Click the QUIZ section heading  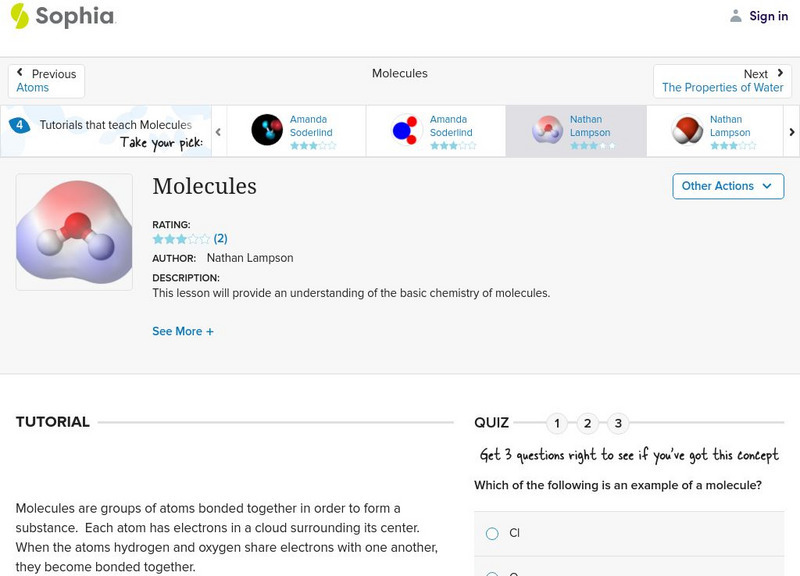[492, 422]
